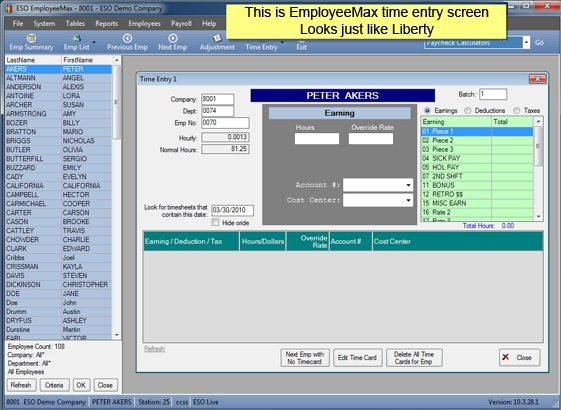The height and width of the screenshot is (410, 561).
Task: Click the Hours input field
Action: tap(317, 138)
